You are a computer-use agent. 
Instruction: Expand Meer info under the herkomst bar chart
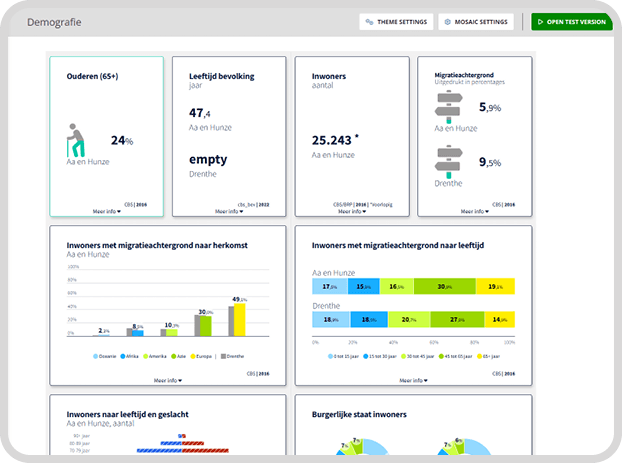click(x=168, y=380)
